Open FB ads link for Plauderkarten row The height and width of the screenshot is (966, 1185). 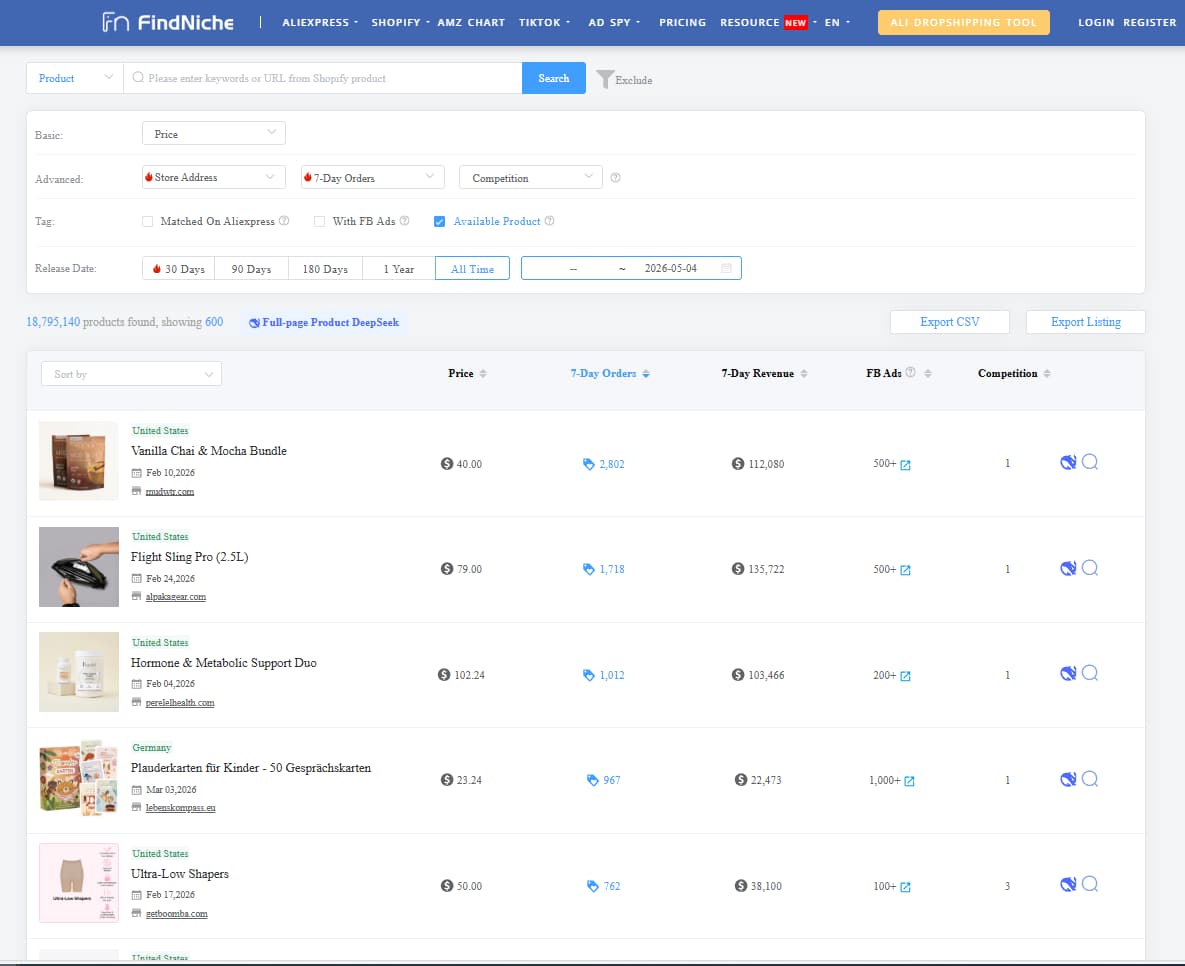[909, 781]
